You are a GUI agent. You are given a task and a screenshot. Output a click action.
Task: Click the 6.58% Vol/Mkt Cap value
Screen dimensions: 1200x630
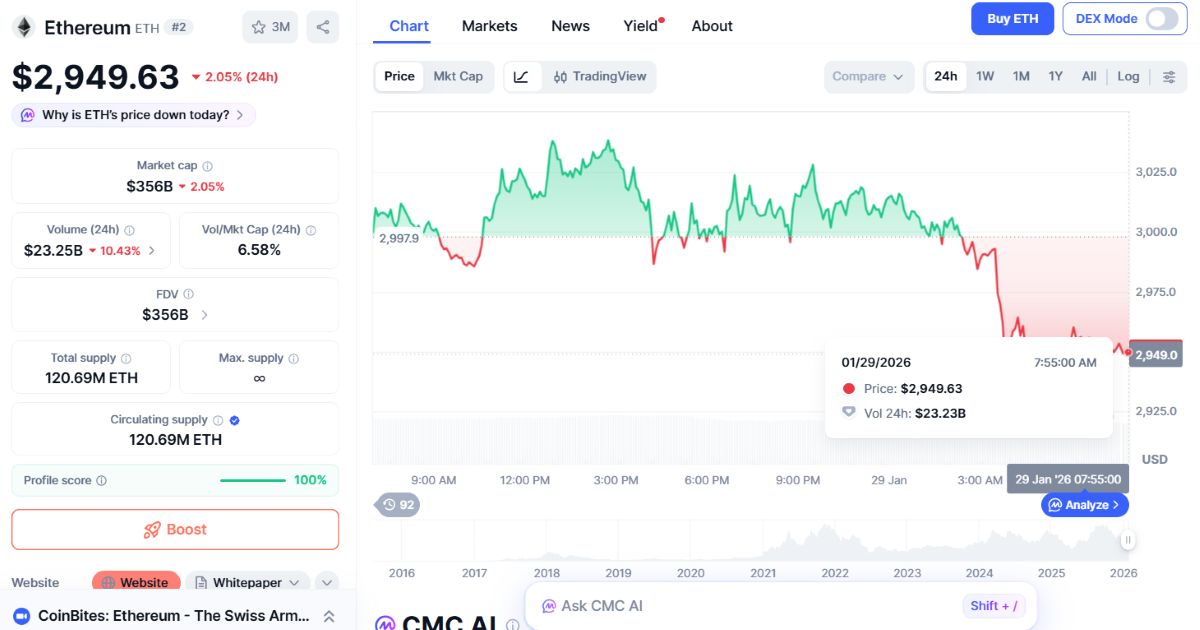pyautogui.click(x=259, y=250)
